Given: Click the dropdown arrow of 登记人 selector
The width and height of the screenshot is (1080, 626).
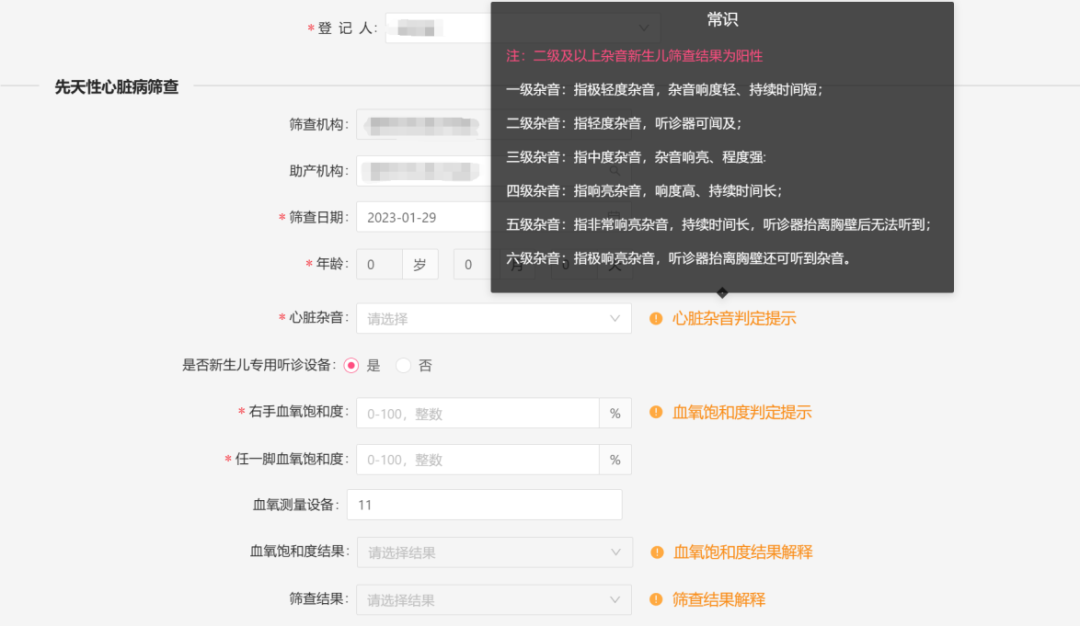Looking at the screenshot, I should (x=644, y=27).
